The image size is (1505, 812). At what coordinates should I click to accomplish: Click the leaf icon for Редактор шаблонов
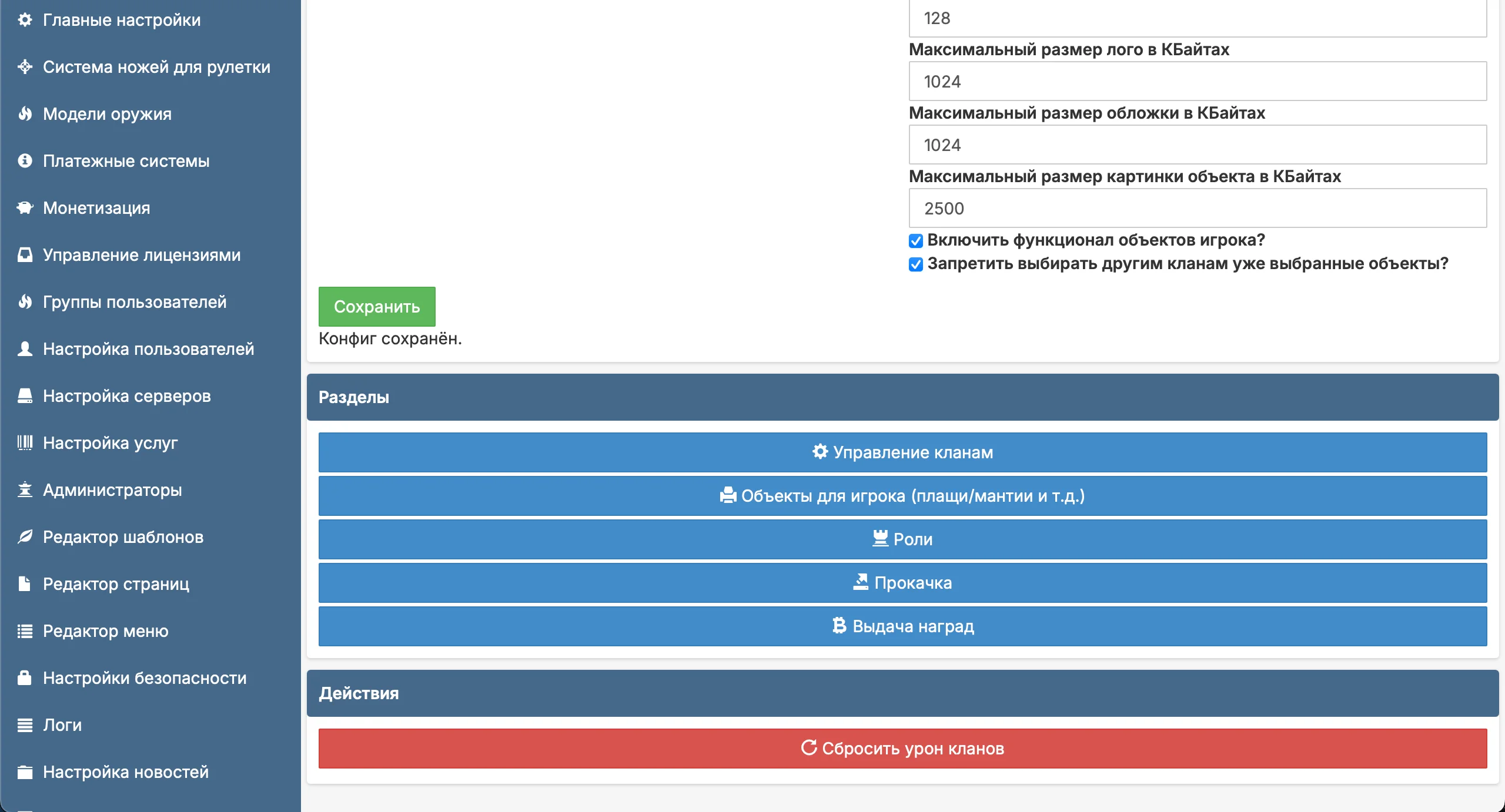point(25,537)
